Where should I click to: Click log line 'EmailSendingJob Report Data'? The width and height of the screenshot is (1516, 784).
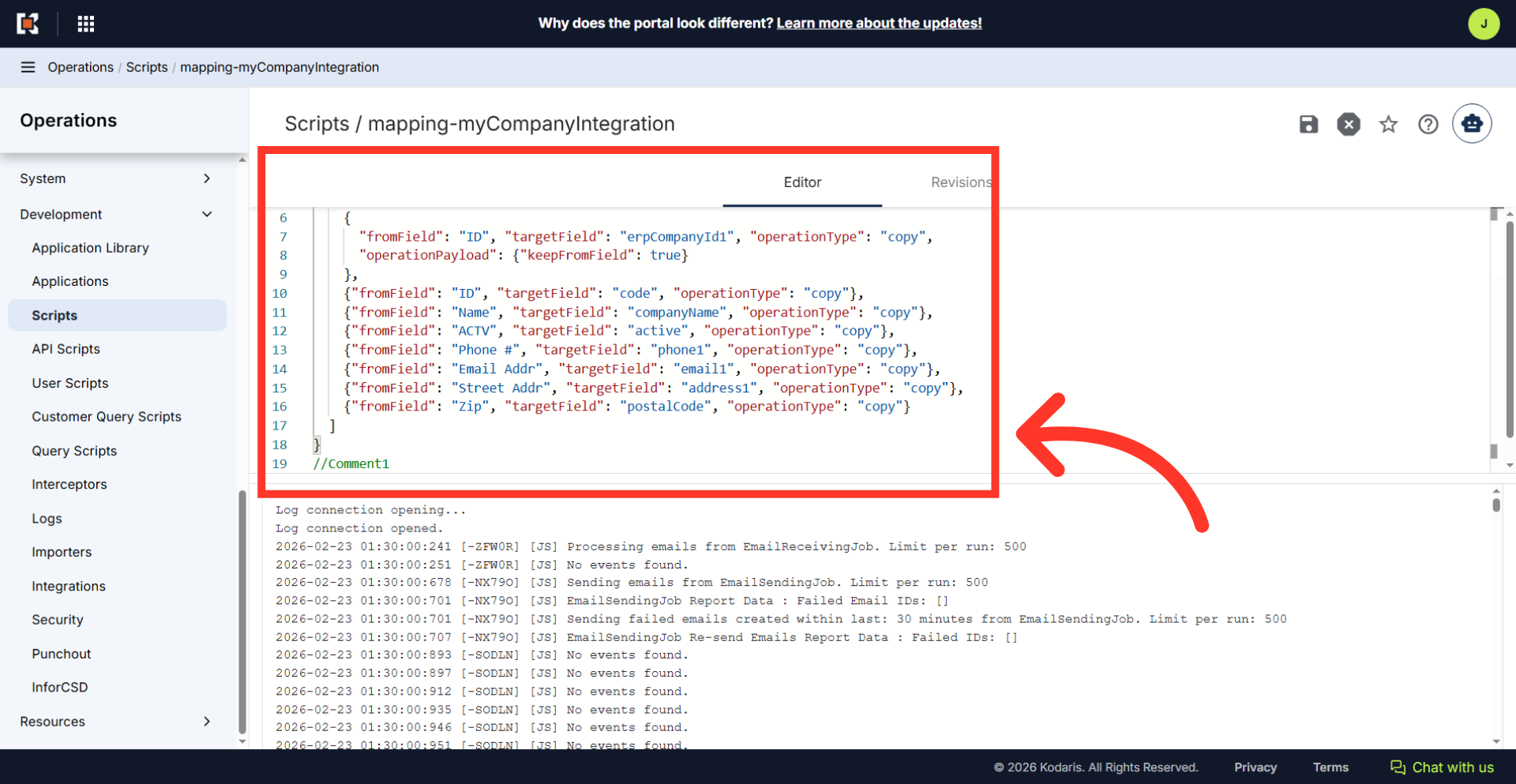(612, 601)
